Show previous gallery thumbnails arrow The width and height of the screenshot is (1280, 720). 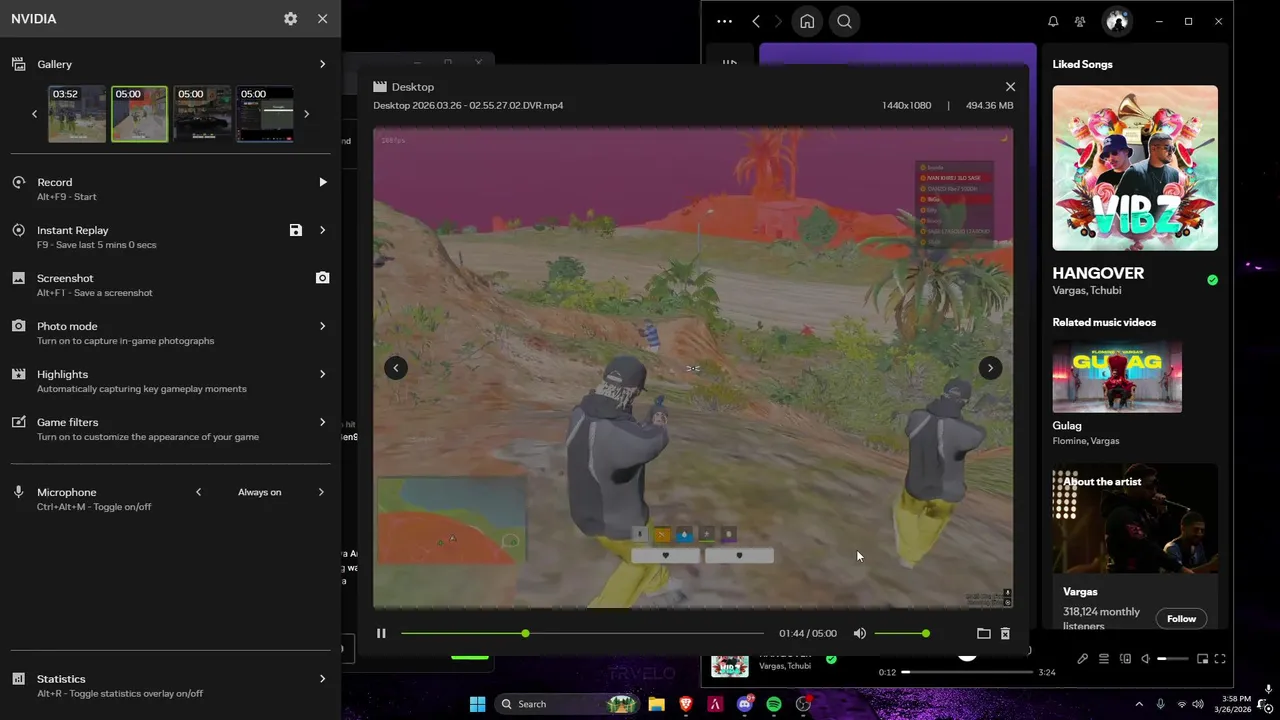[35, 114]
